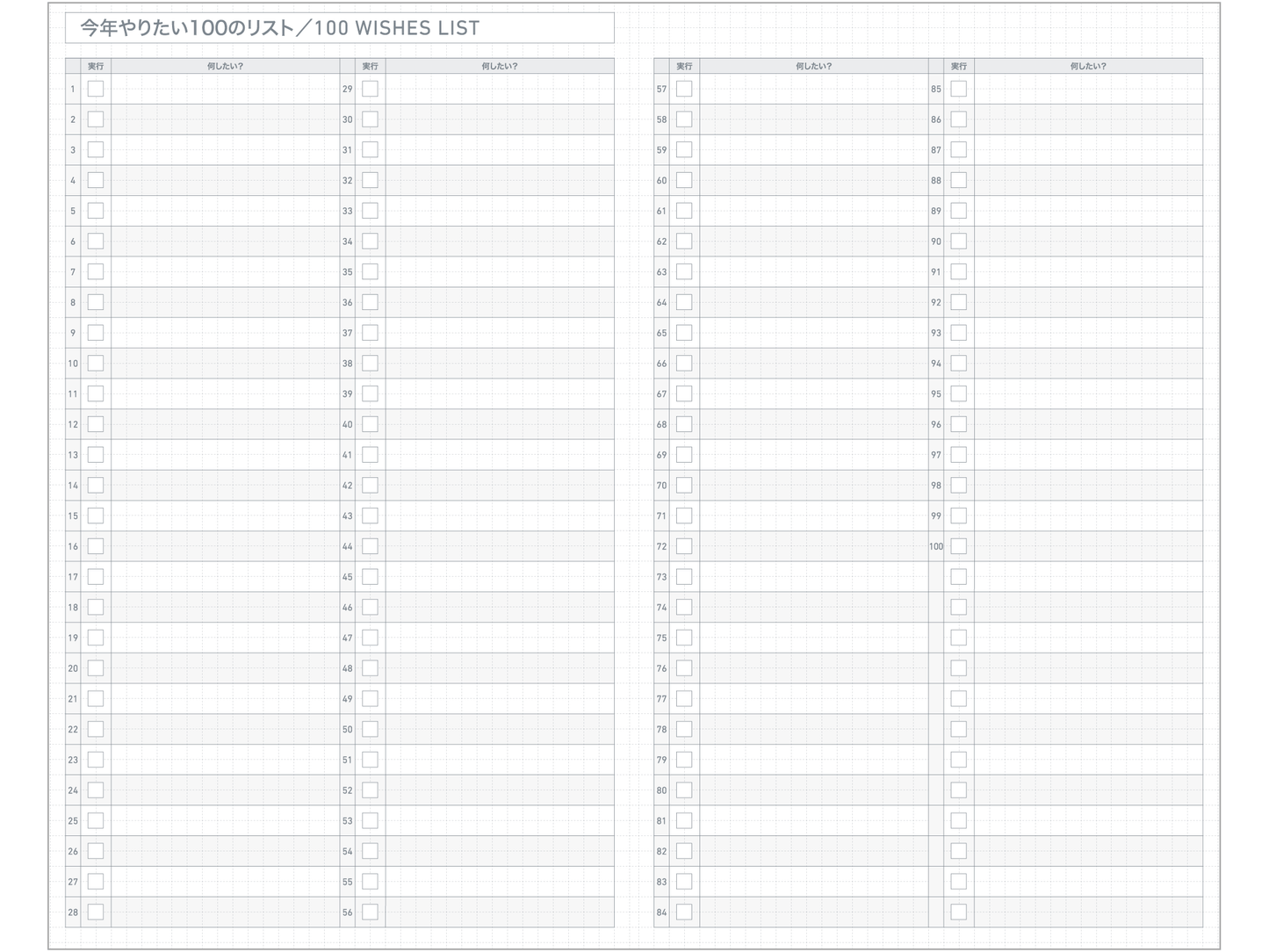Check the box next to number 29

[x=370, y=89]
